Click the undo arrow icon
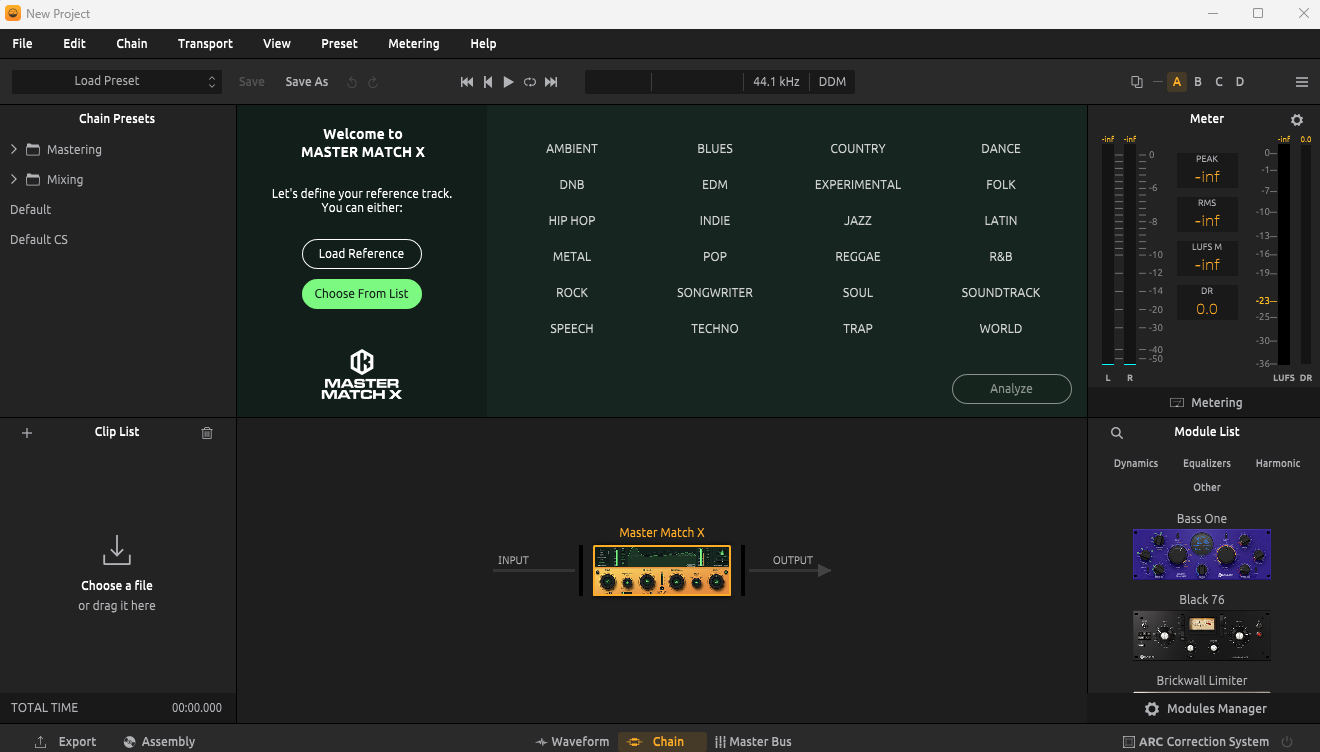 [x=352, y=82]
